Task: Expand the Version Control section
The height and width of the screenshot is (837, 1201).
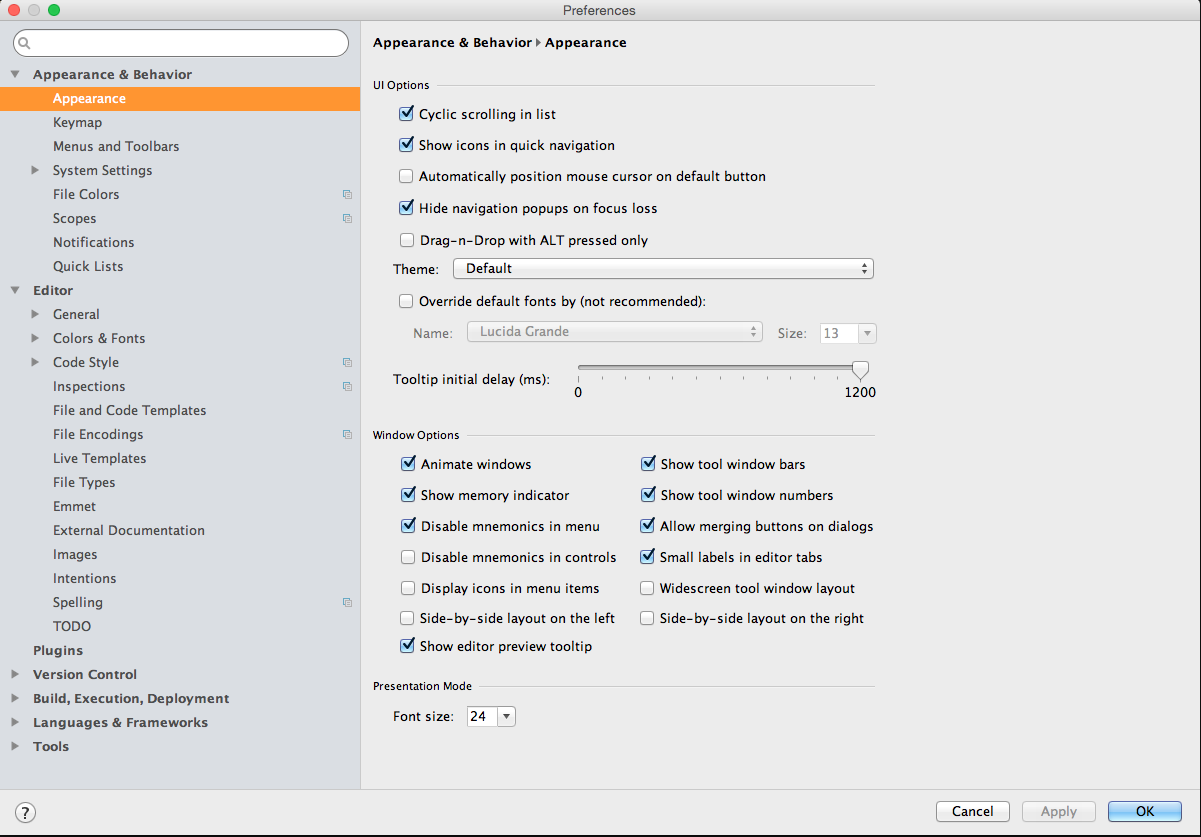Action: point(14,674)
